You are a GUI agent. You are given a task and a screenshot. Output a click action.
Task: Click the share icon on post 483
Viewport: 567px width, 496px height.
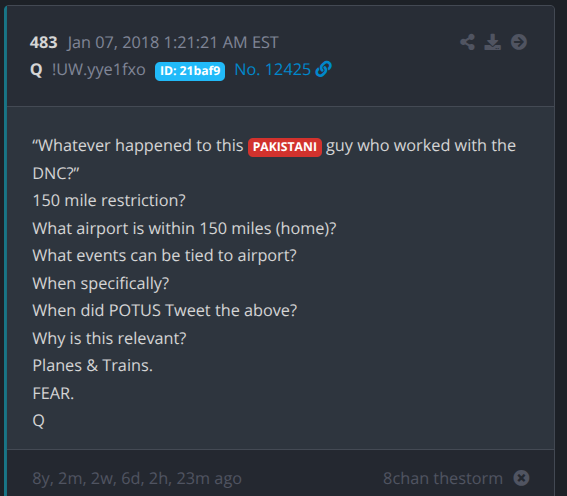click(467, 42)
